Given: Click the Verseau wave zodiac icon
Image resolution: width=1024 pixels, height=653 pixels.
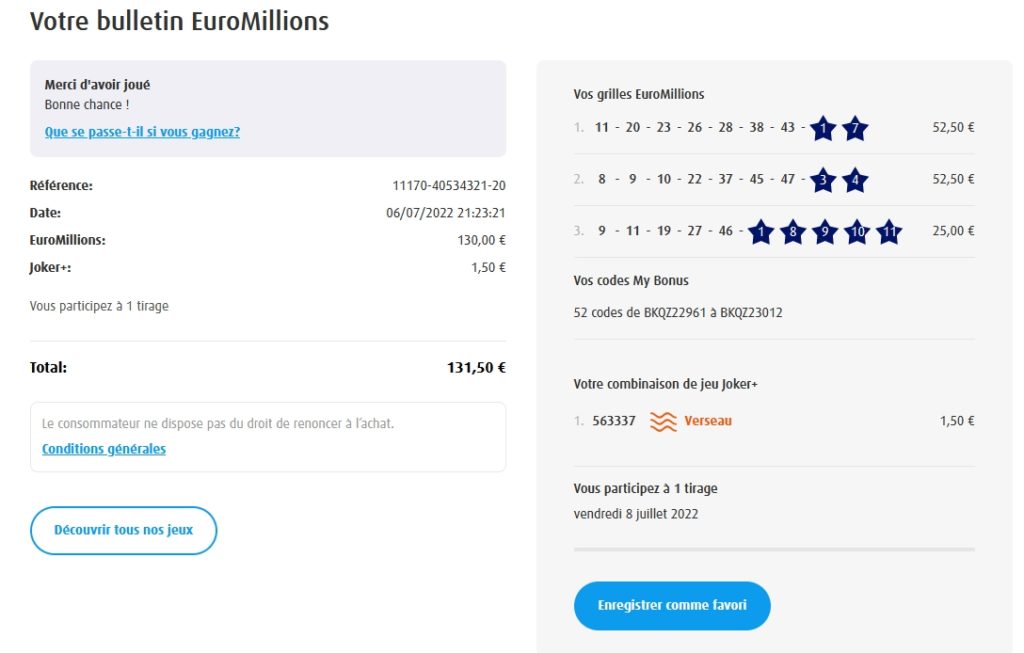Looking at the screenshot, I should [x=663, y=421].
